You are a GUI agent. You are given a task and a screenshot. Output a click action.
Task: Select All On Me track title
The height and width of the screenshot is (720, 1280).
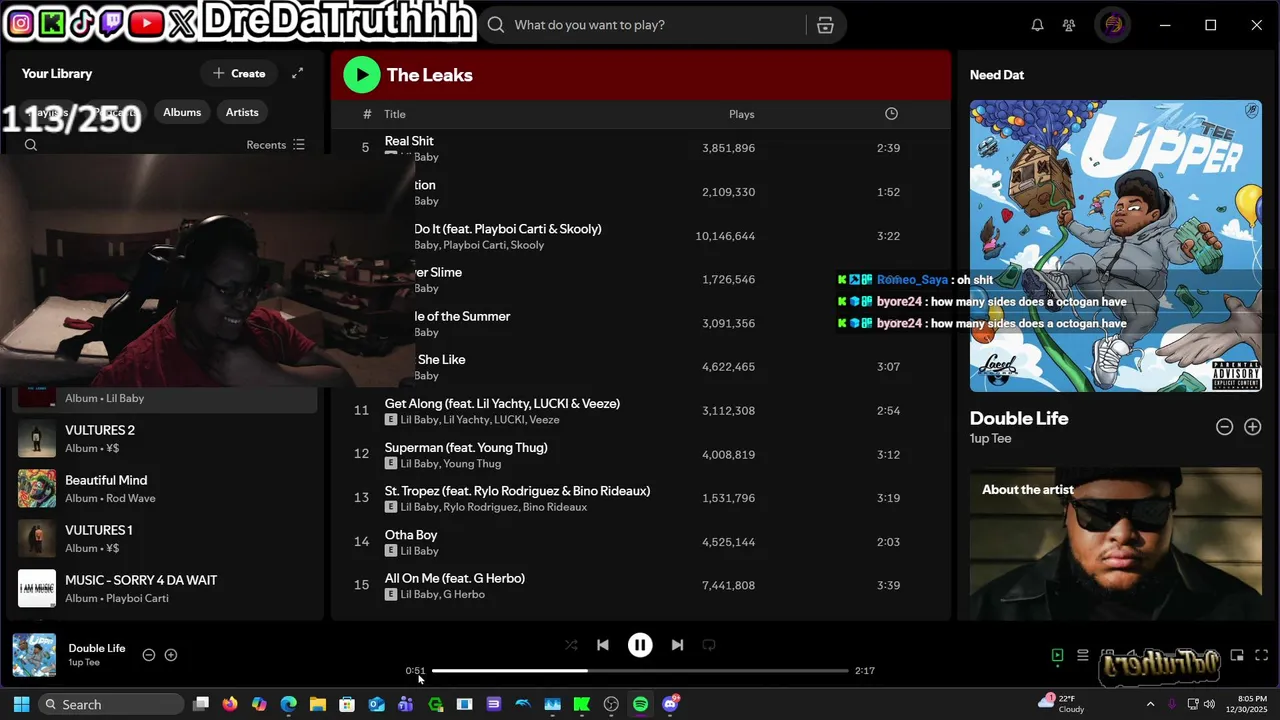coord(454,578)
